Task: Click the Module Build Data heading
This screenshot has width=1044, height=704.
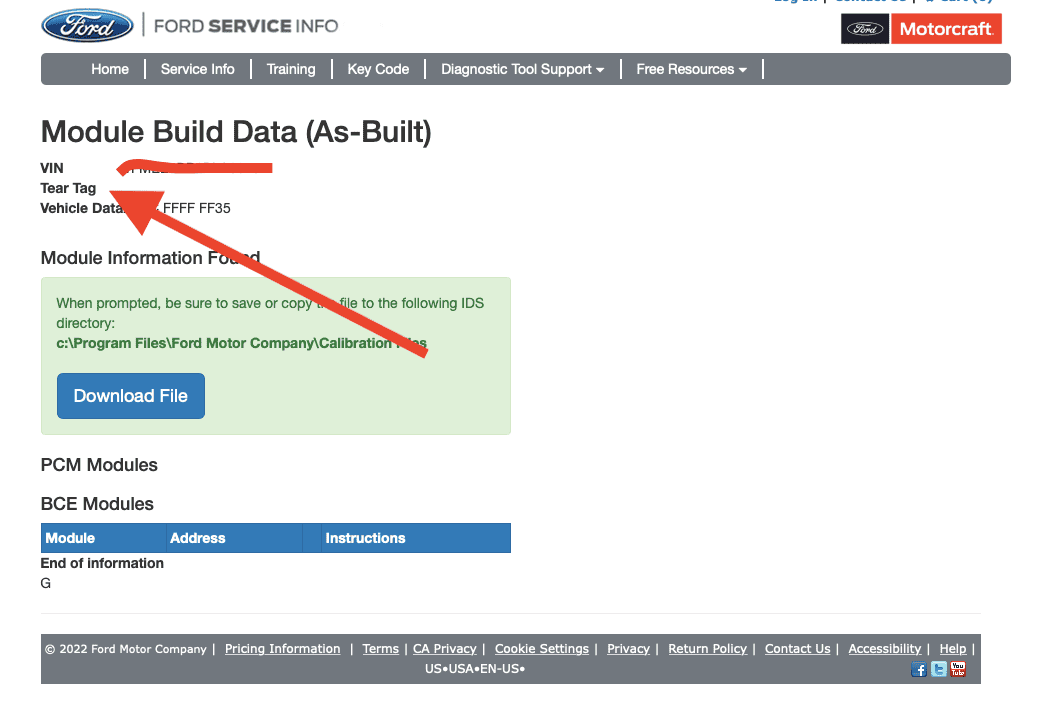Action: tap(236, 132)
